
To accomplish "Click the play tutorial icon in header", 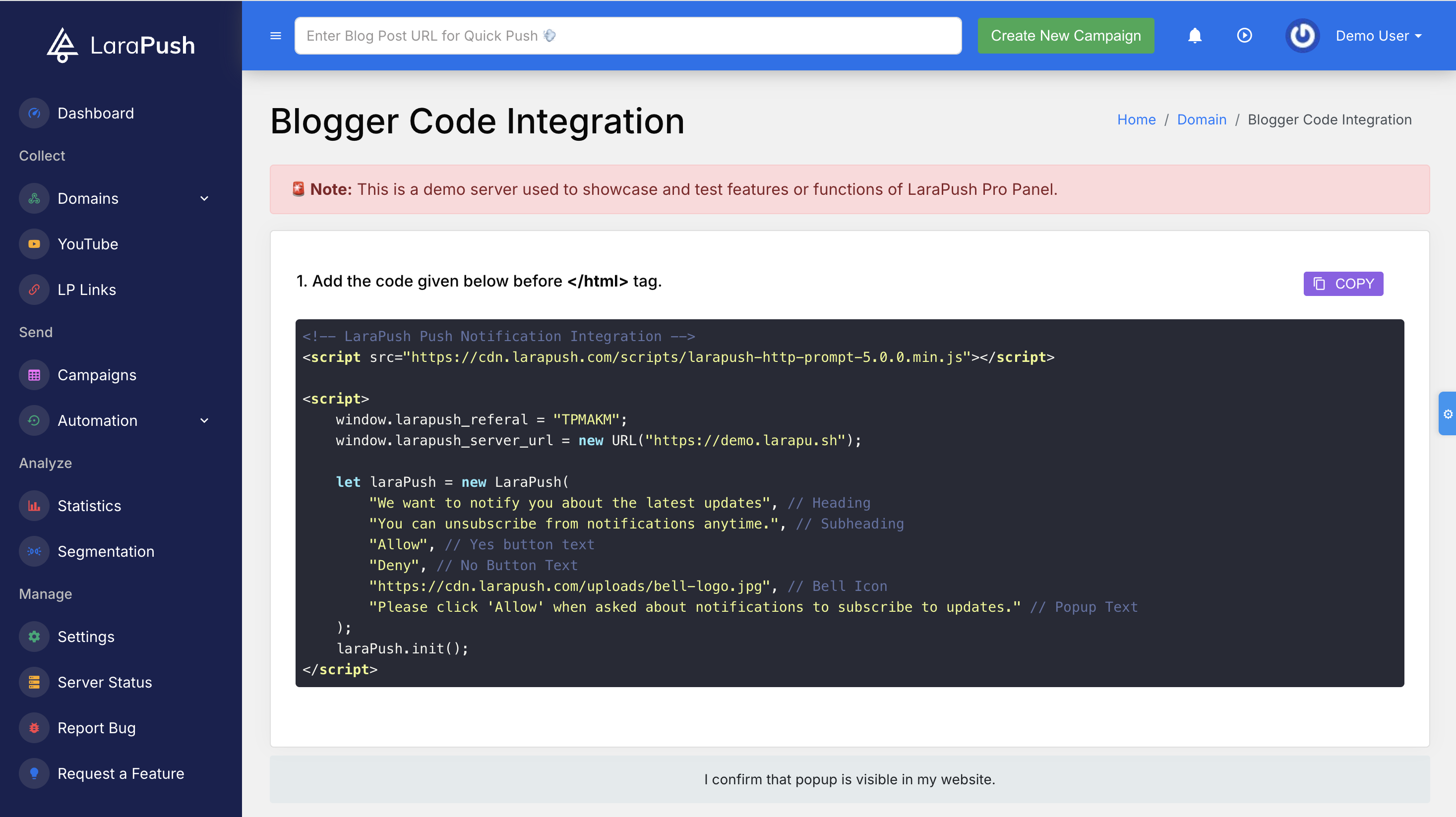I will coord(1244,36).
